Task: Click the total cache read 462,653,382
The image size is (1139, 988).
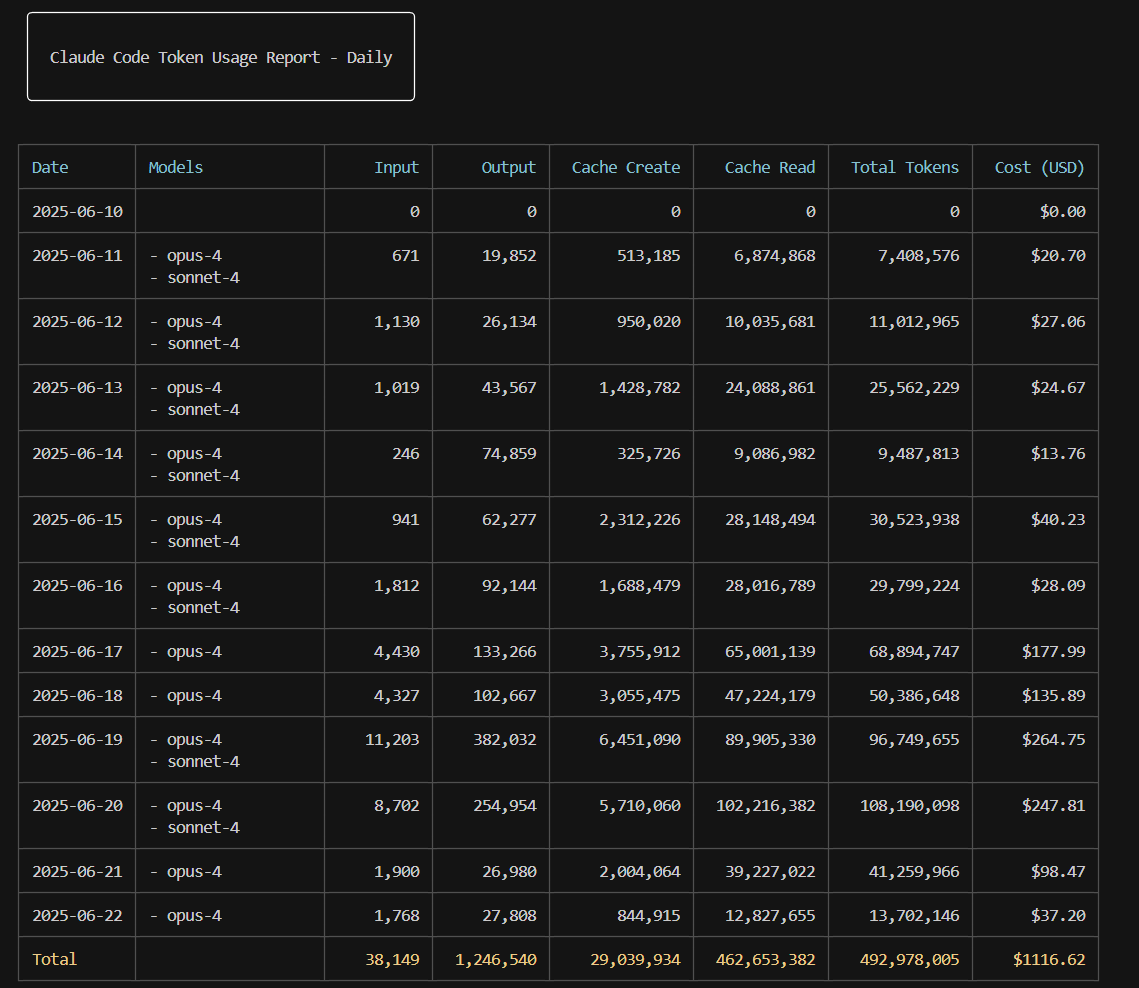Action: coord(765,959)
